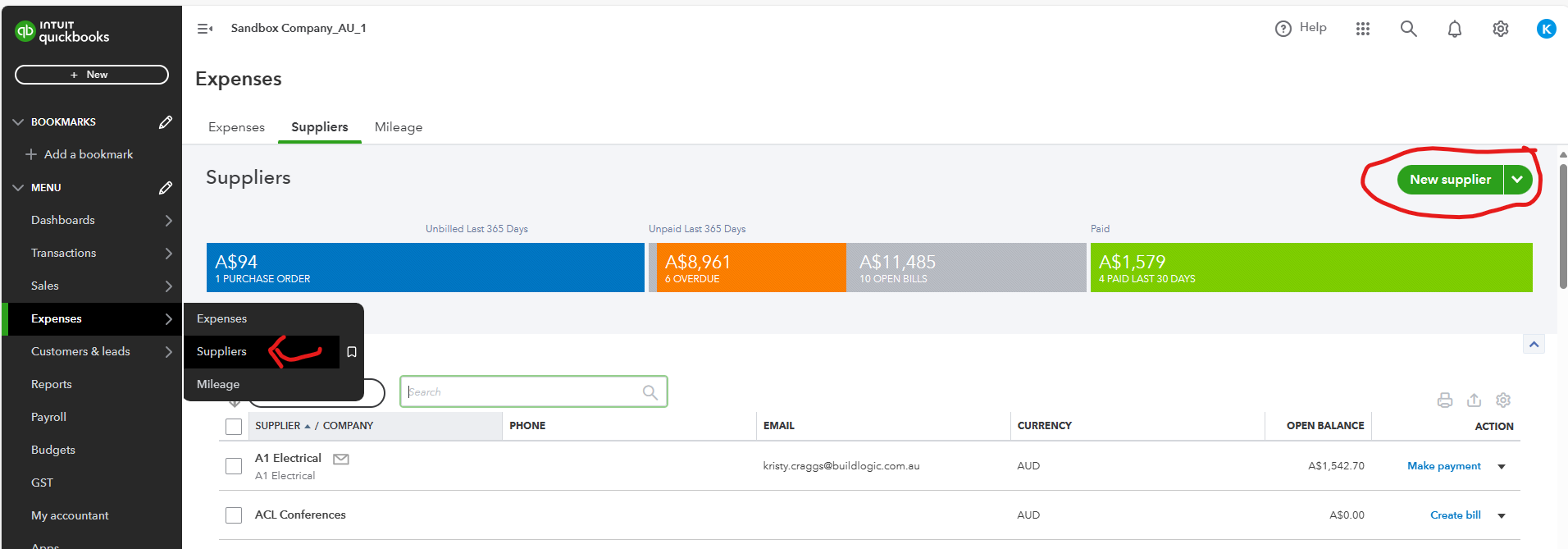This screenshot has width=1568, height=549.
Task: Open the notifications bell
Action: (x=1455, y=29)
